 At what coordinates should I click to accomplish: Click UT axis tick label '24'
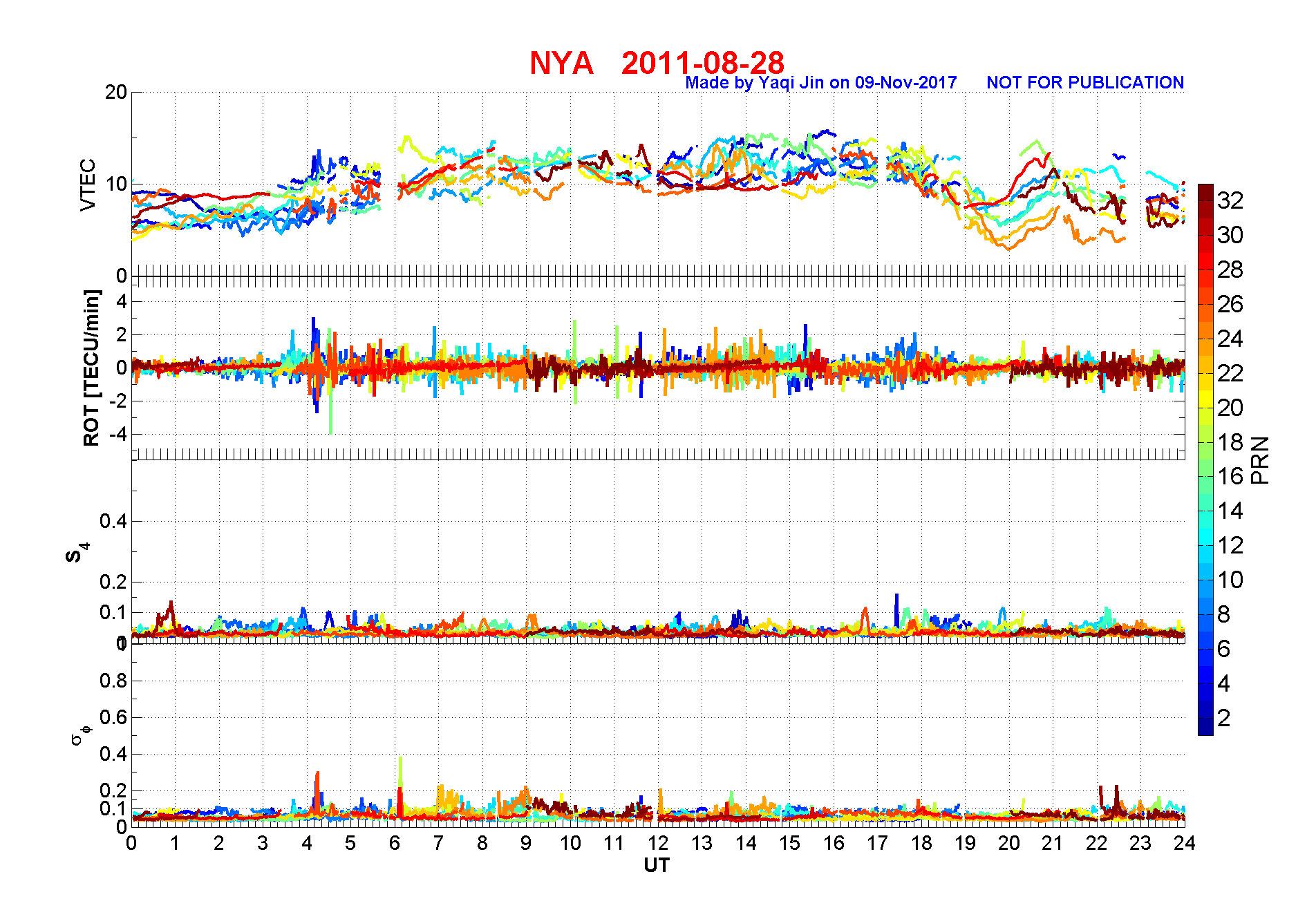click(x=1185, y=843)
